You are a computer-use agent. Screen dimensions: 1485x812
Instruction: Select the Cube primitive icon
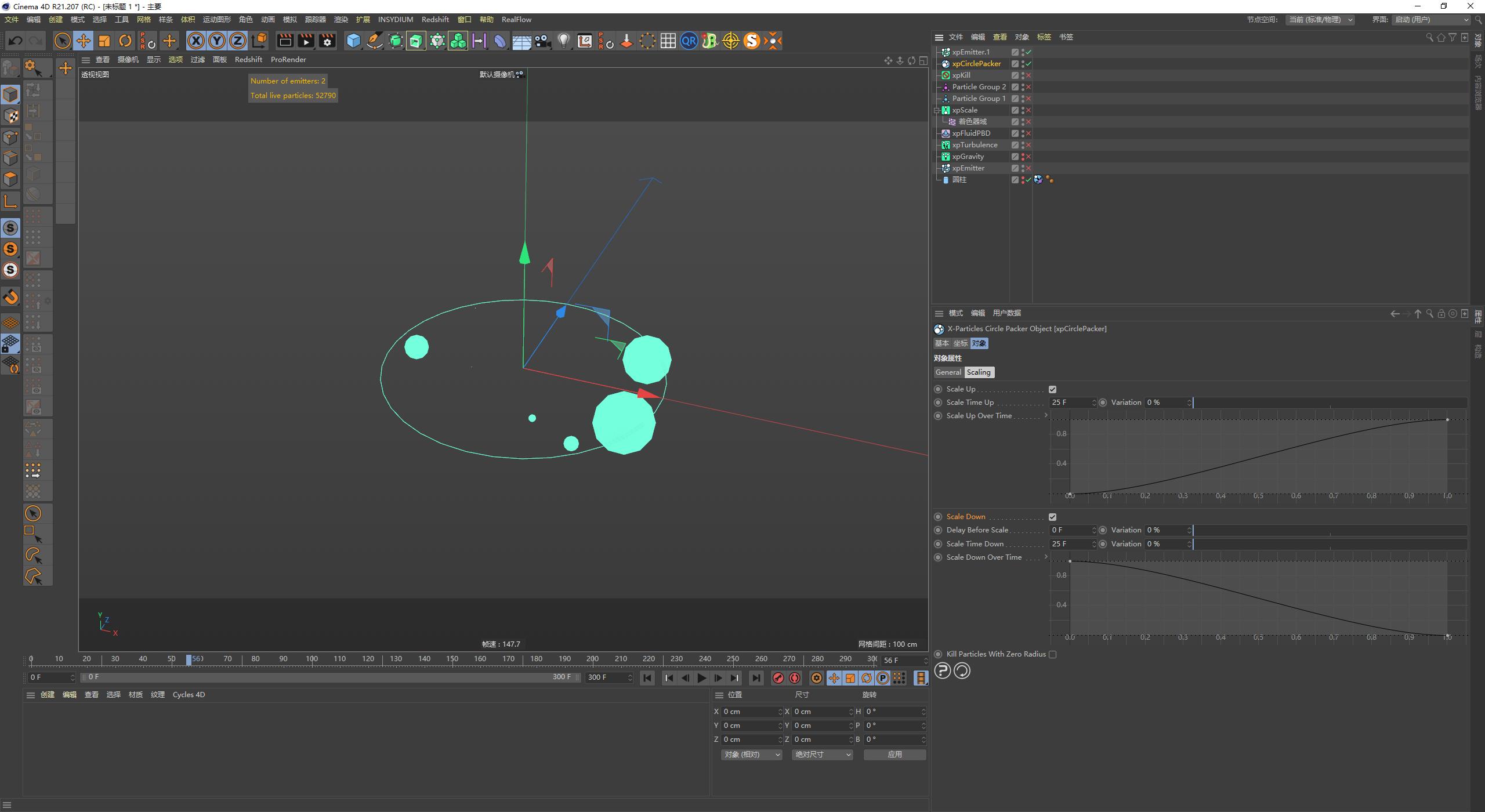[x=354, y=41]
